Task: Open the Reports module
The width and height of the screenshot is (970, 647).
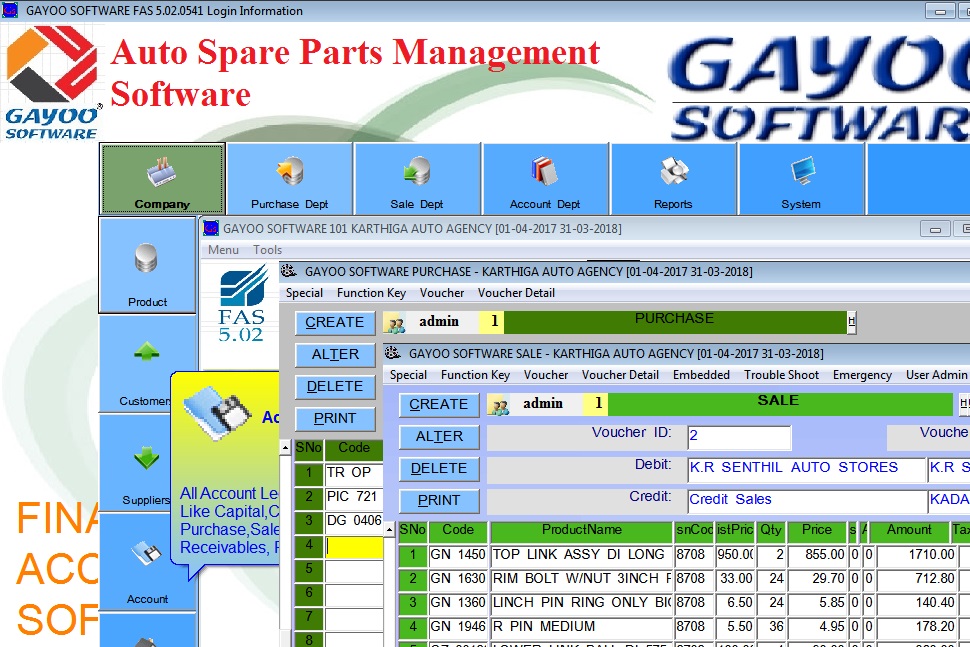Action: 673,179
